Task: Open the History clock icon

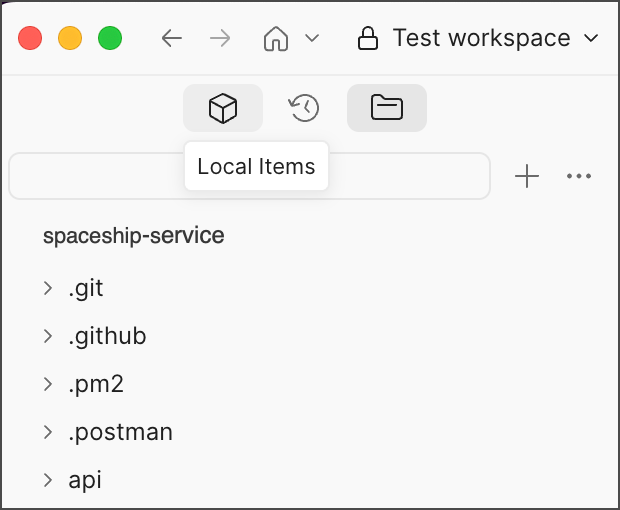Action: [304, 107]
